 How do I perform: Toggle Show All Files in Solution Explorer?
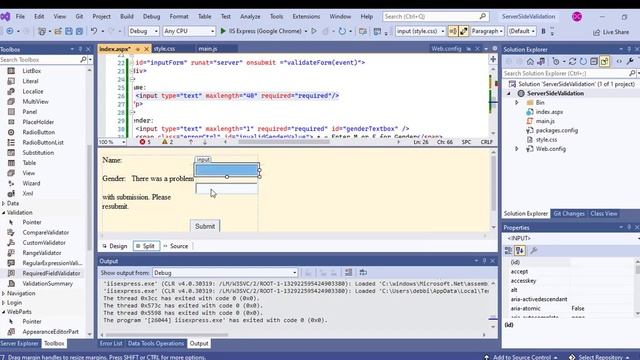[x=604, y=62]
